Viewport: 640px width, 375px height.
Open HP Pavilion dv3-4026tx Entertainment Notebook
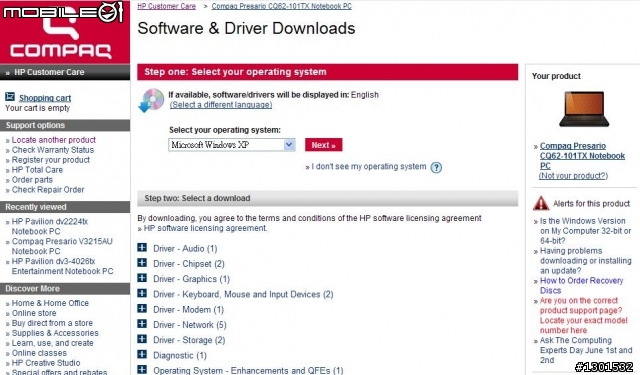point(62,266)
